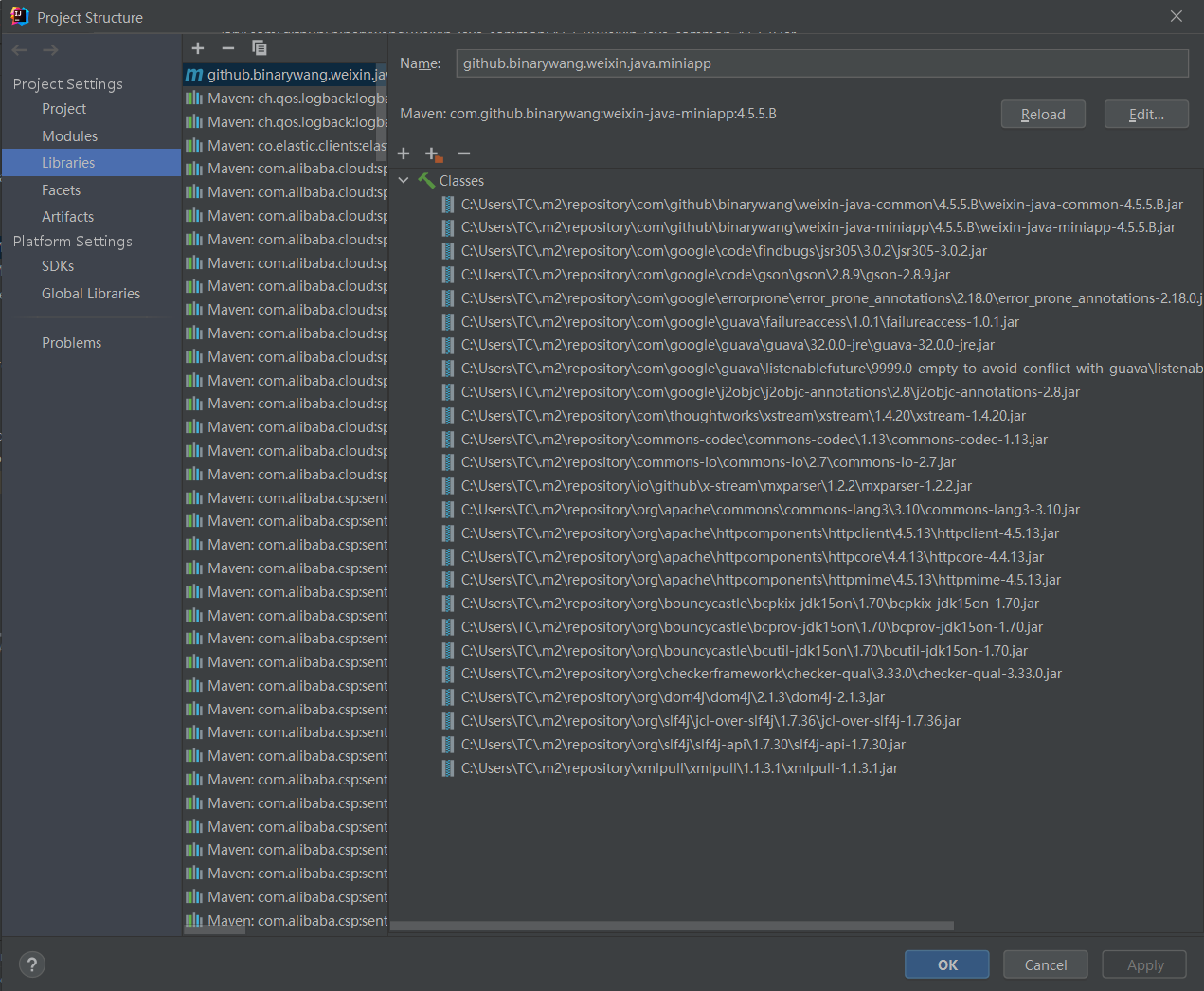Select j2objc-annotations-2.8.jar entry
The height and width of the screenshot is (991, 1204).
click(x=762, y=392)
